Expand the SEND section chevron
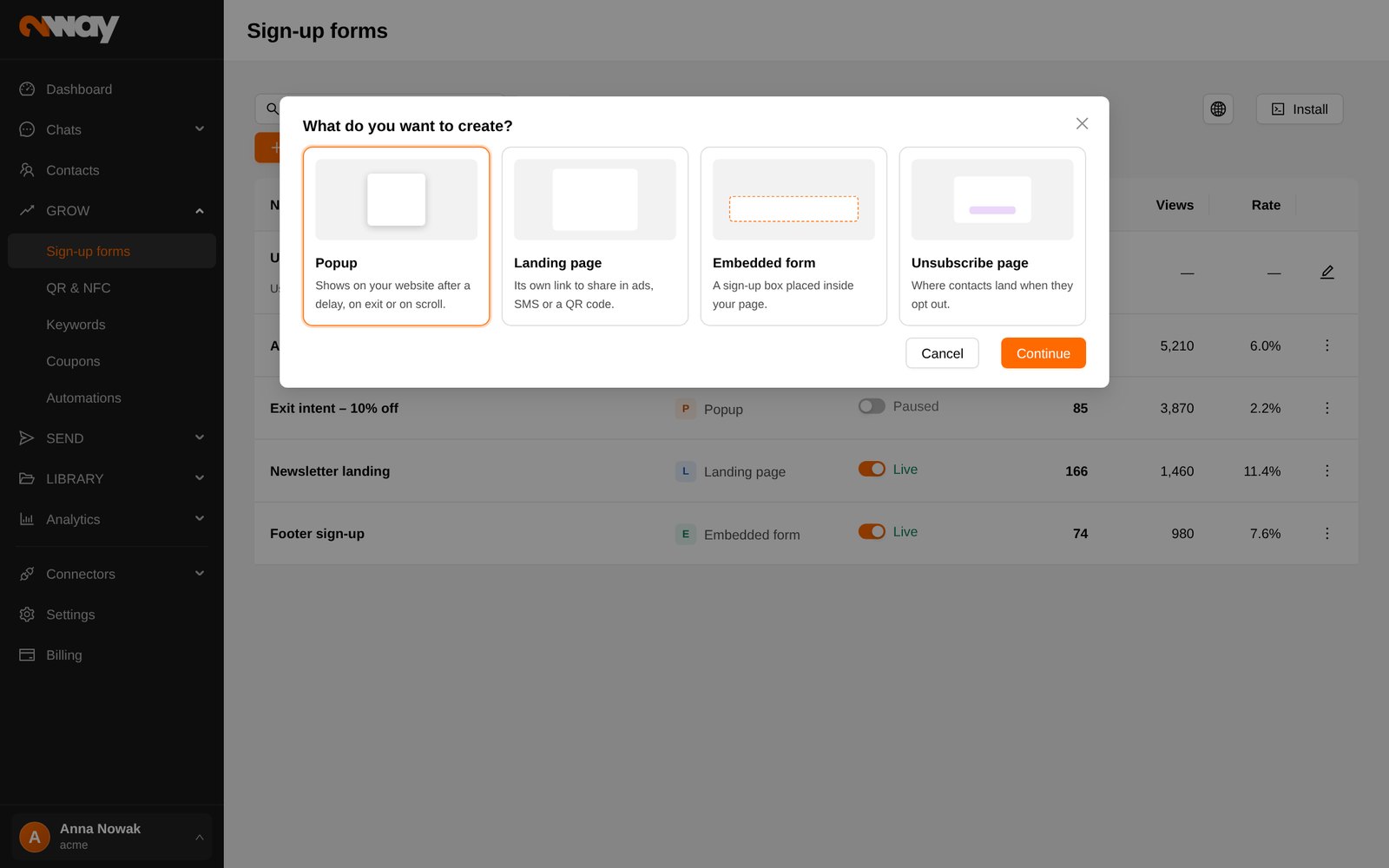1389x868 pixels. pyautogui.click(x=200, y=437)
